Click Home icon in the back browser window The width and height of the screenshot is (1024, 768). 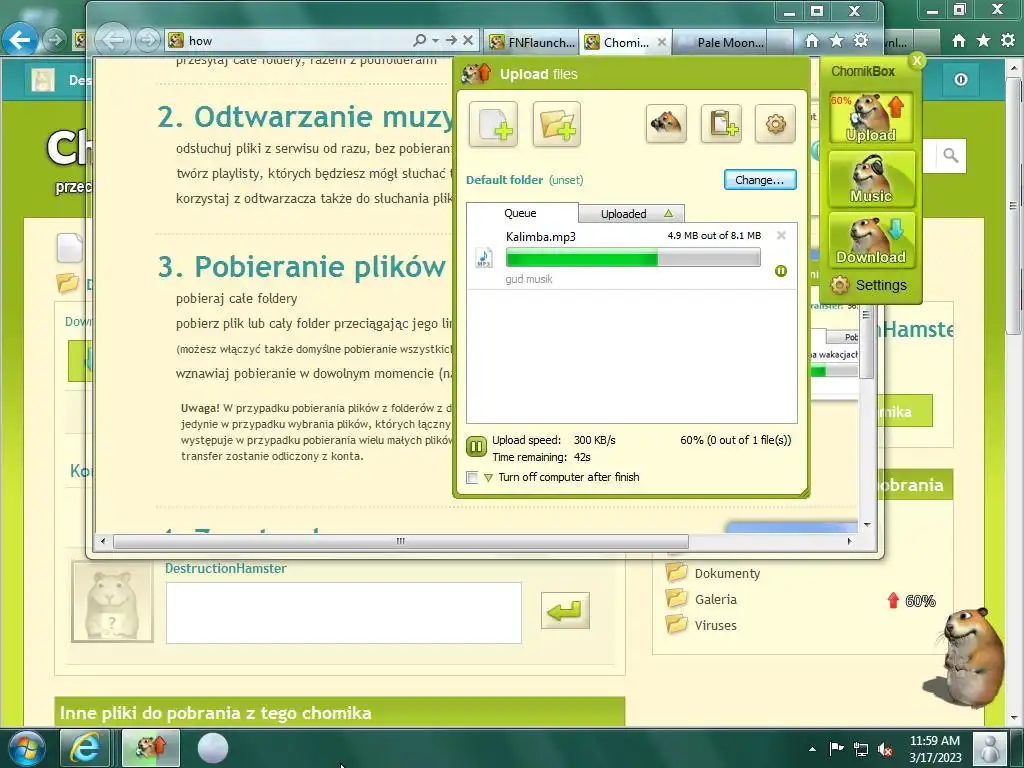click(x=959, y=41)
